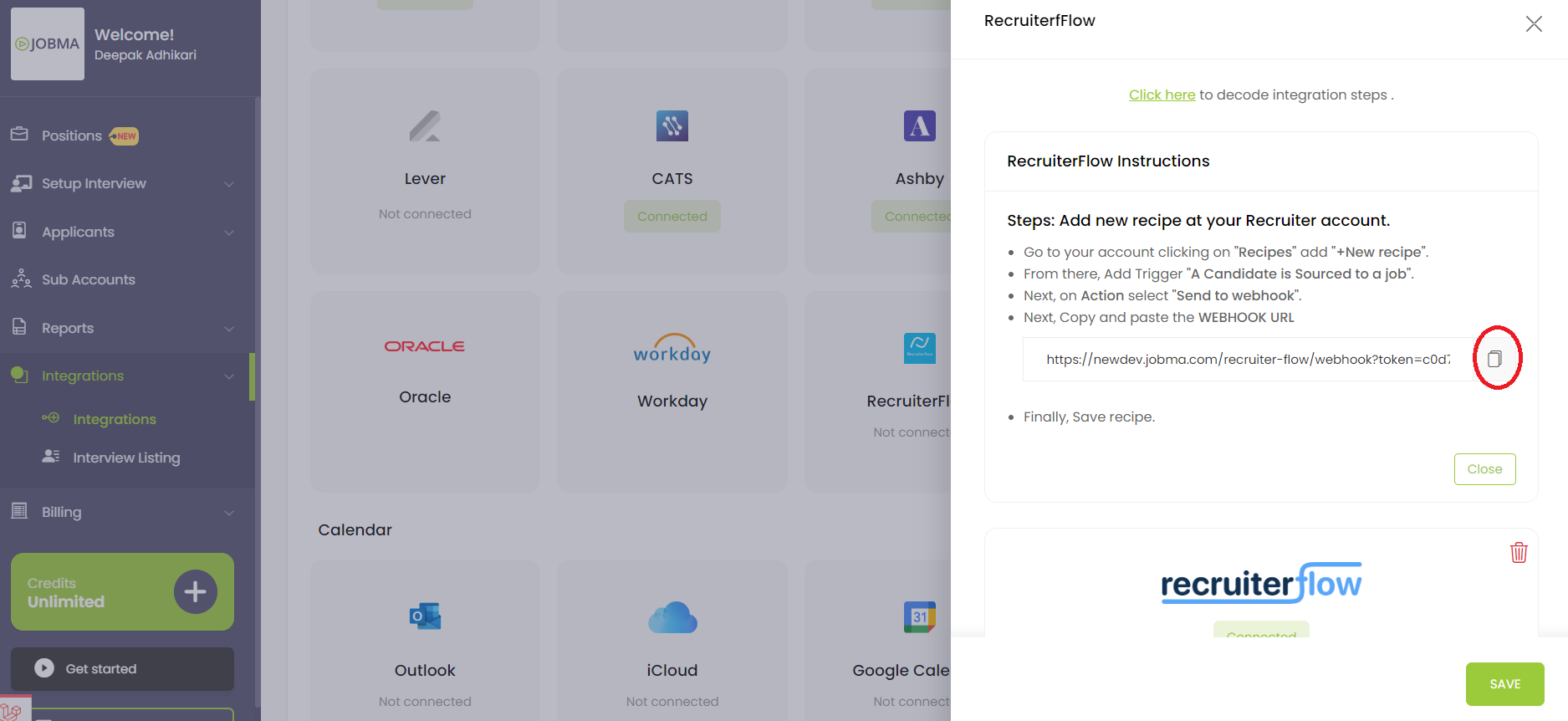The height and width of the screenshot is (721, 1568).
Task: Expand the Setup Interview menu
Action: 94,183
